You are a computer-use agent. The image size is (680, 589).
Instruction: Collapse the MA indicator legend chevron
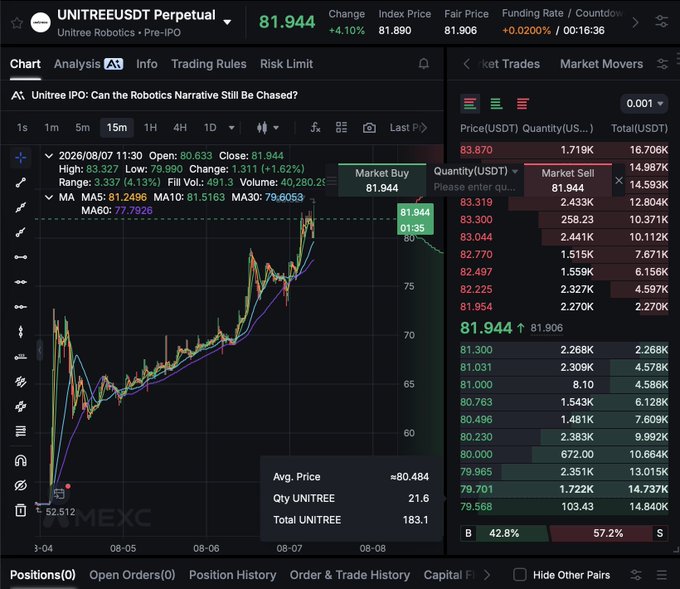click(x=49, y=197)
